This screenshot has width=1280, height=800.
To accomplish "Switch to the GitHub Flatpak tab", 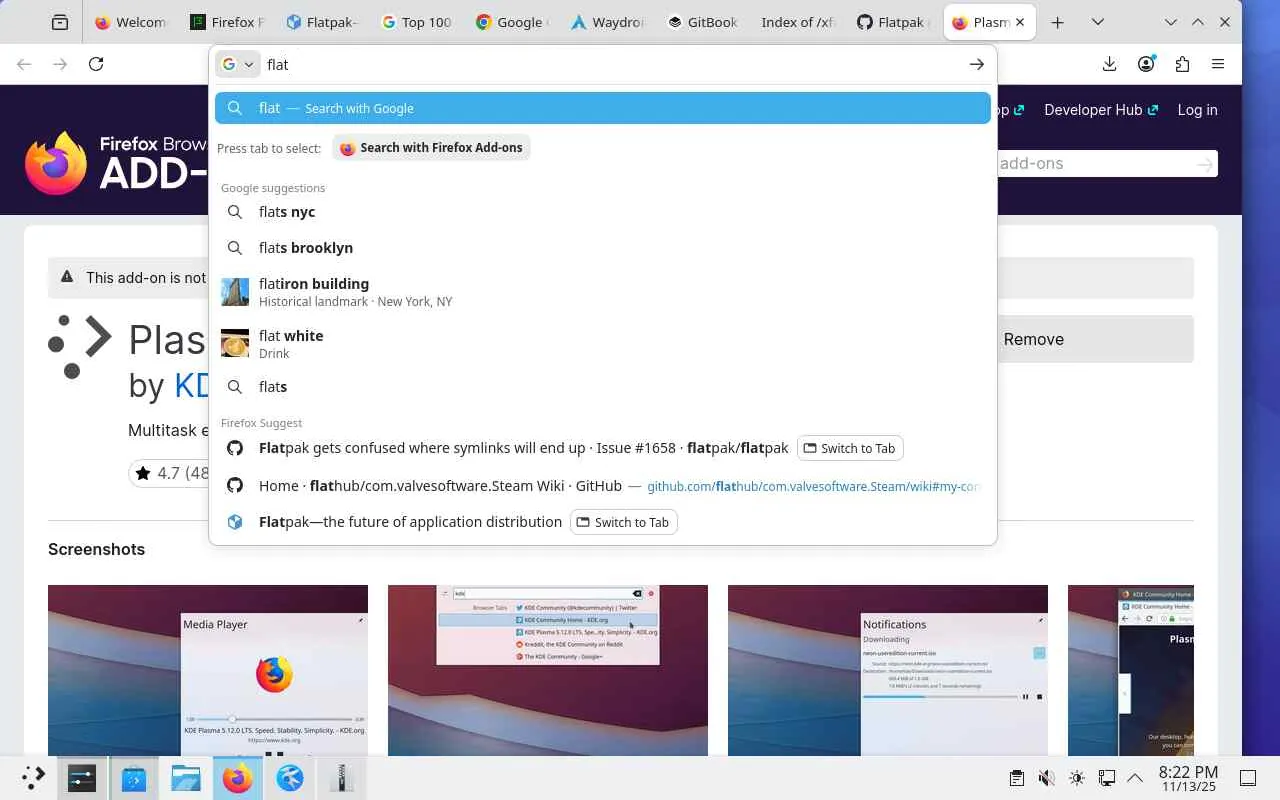I will [893, 22].
